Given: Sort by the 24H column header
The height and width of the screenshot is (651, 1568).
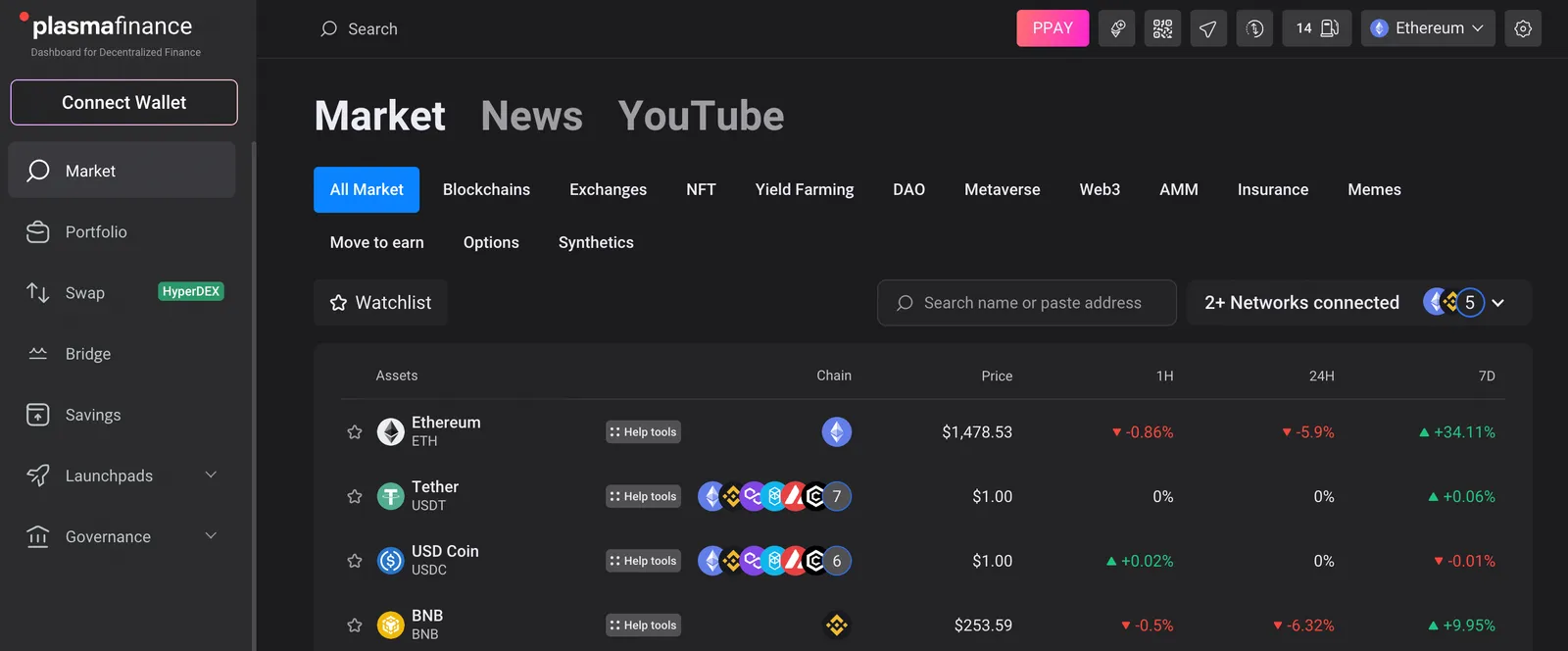Looking at the screenshot, I should 1321,376.
